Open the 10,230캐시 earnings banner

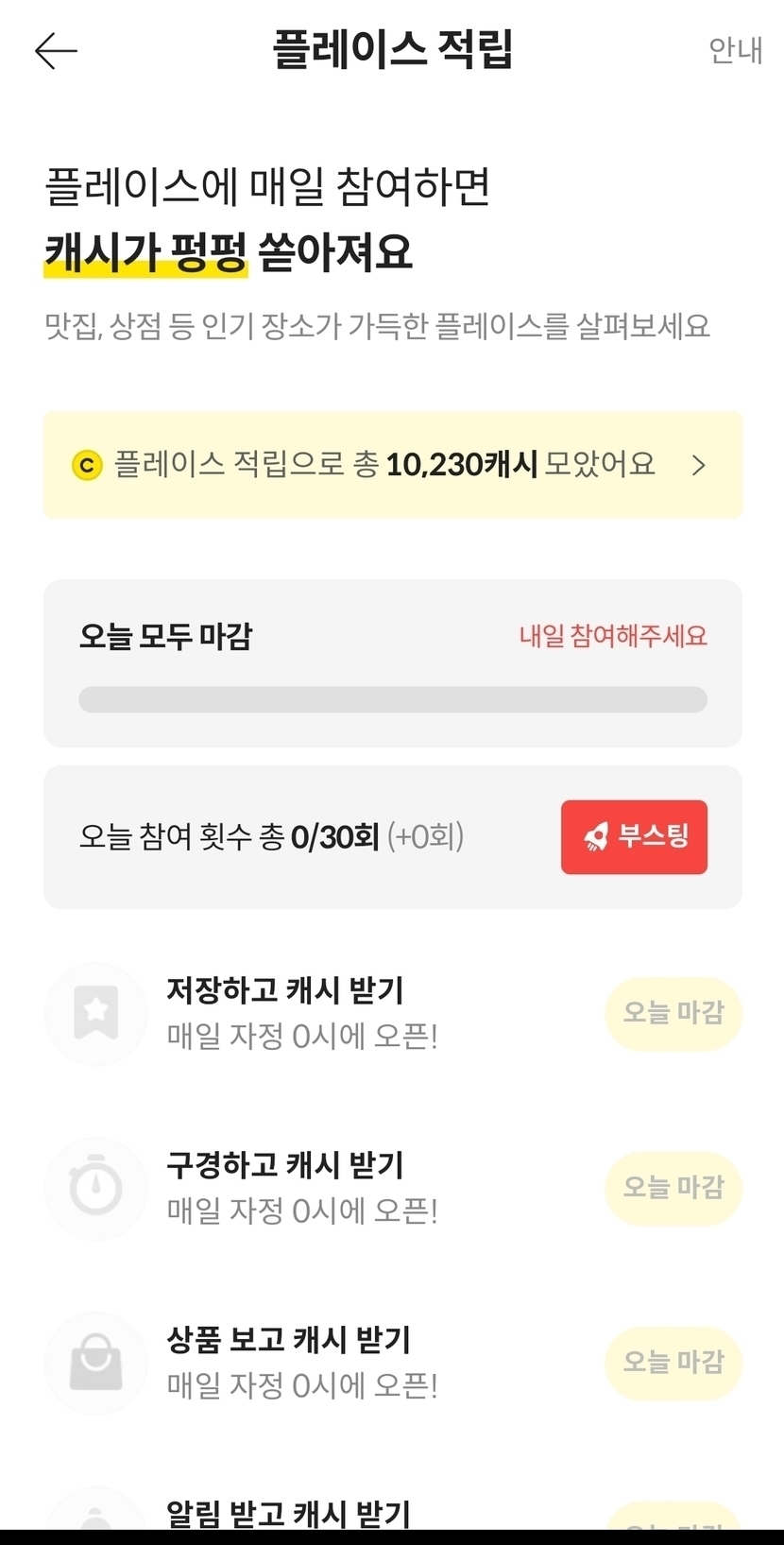(392, 465)
